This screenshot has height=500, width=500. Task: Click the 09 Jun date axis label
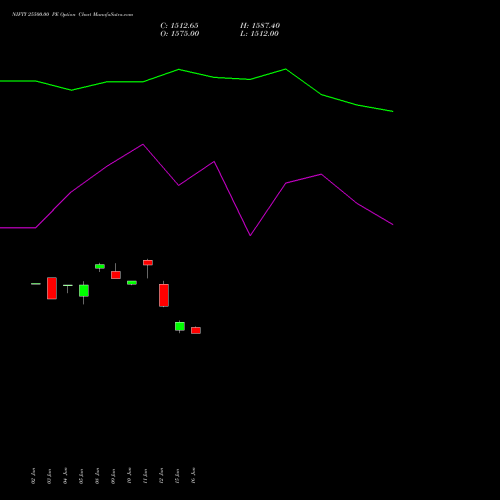click(113, 476)
